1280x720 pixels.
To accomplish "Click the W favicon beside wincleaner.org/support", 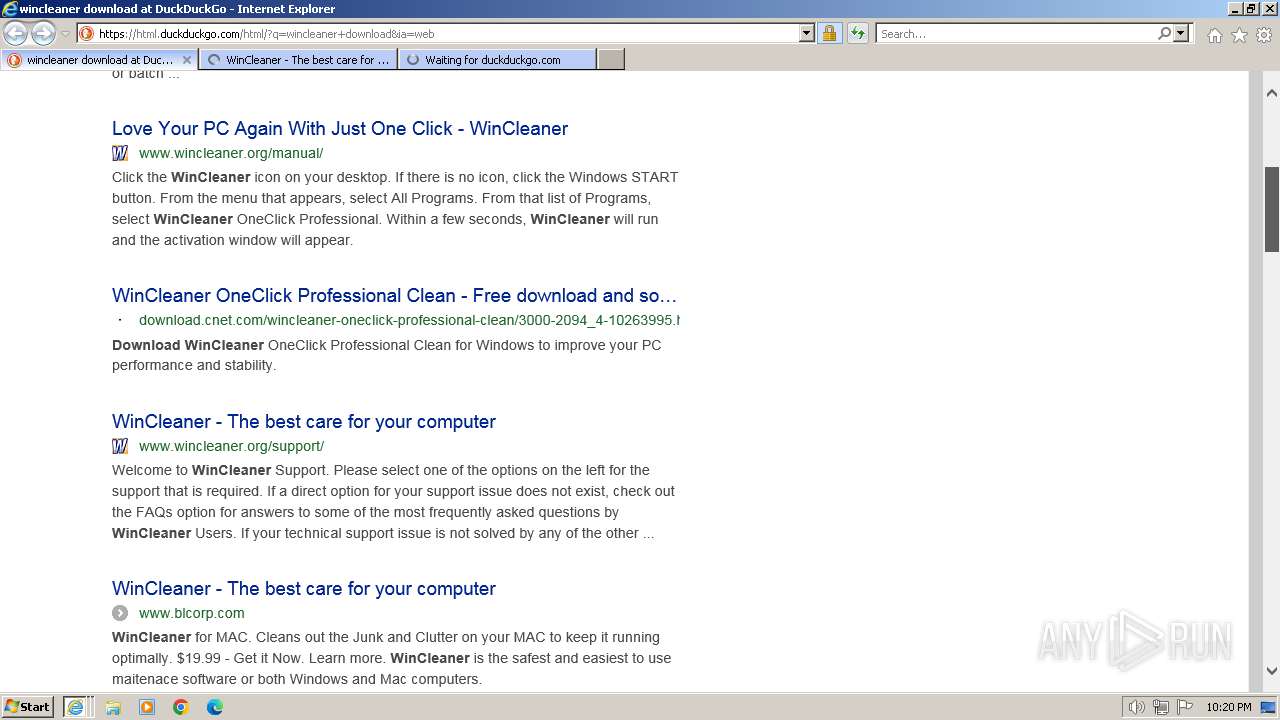I will [x=120, y=446].
